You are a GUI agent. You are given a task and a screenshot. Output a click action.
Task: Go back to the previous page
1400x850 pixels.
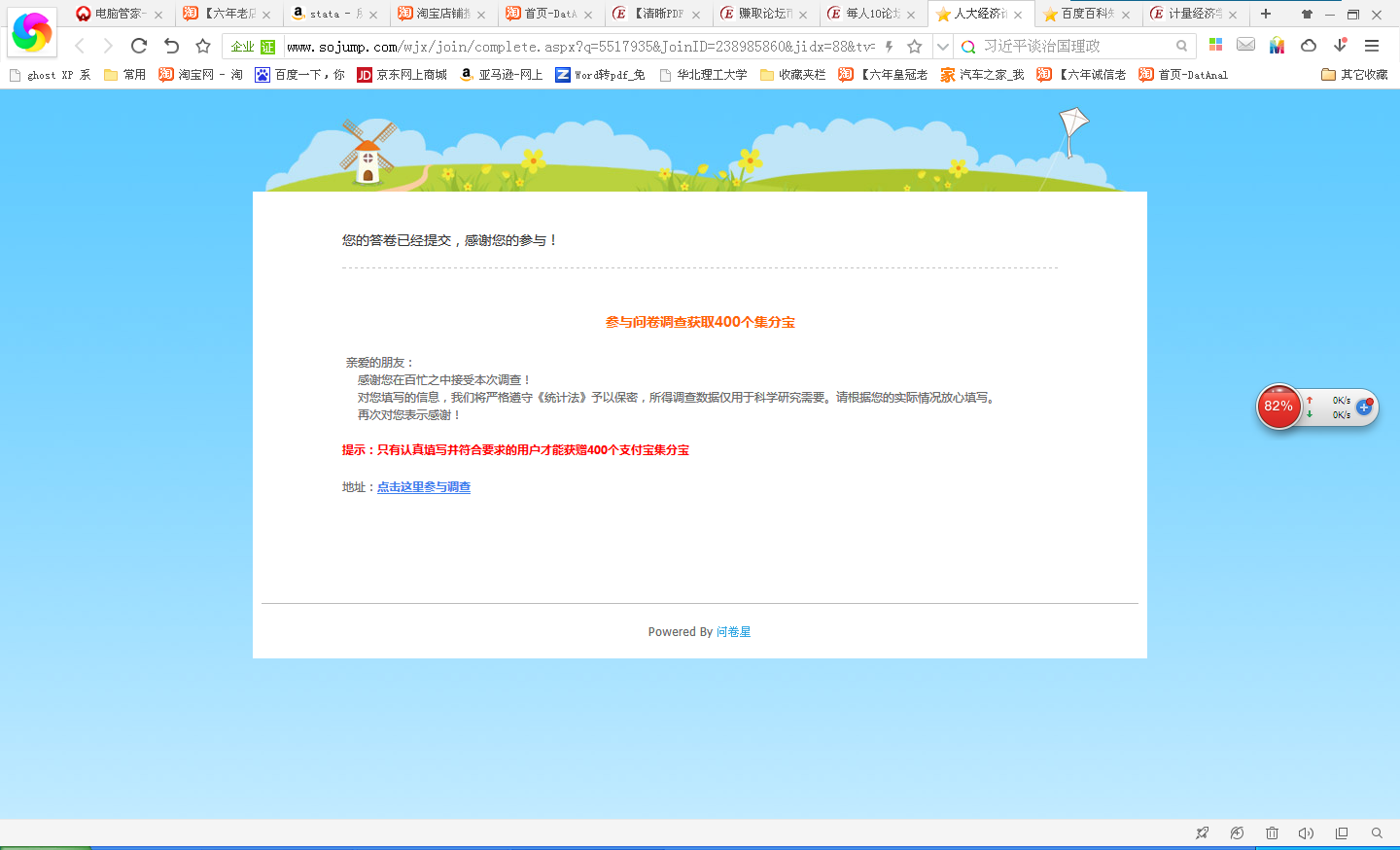[81, 46]
